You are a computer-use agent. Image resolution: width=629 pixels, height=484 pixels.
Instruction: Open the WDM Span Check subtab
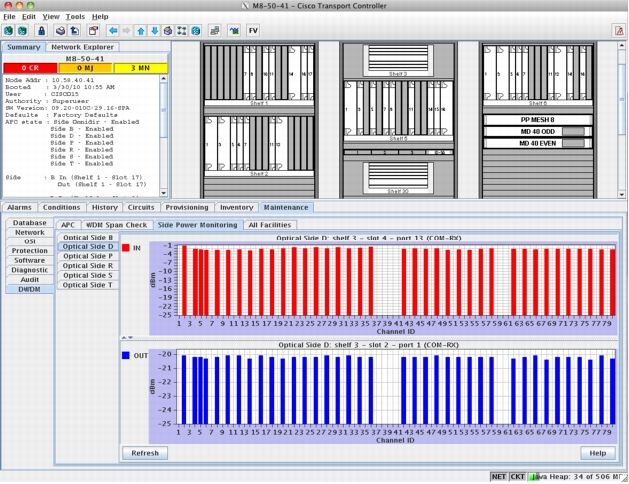coord(117,225)
